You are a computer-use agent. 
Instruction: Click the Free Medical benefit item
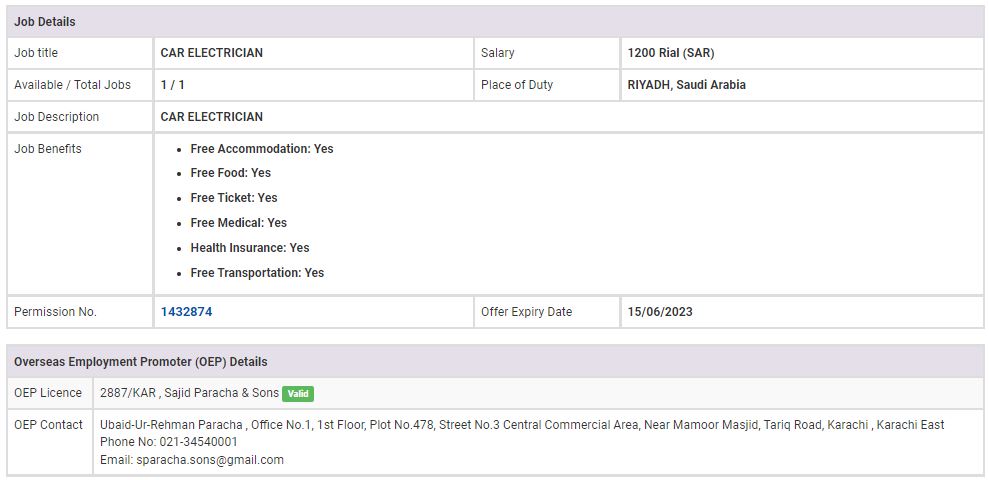(239, 223)
